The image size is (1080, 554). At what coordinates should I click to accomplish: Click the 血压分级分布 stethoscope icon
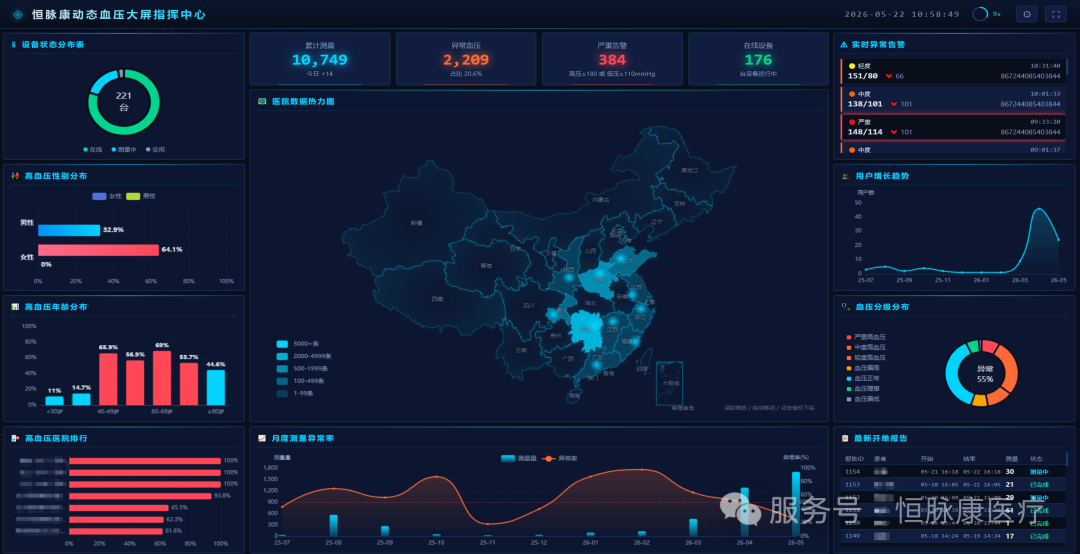click(x=845, y=307)
